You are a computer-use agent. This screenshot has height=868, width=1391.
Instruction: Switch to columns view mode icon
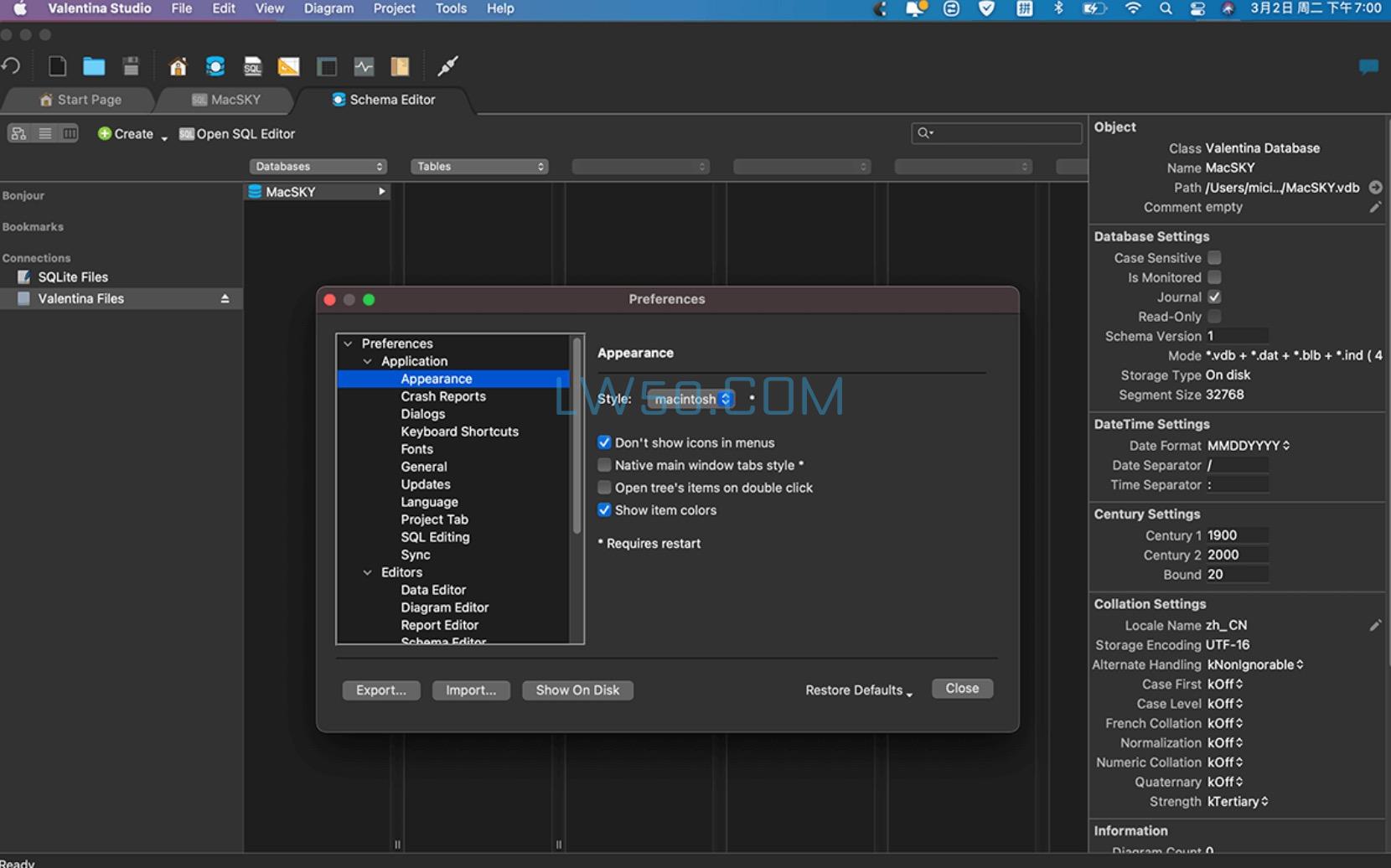pos(70,133)
